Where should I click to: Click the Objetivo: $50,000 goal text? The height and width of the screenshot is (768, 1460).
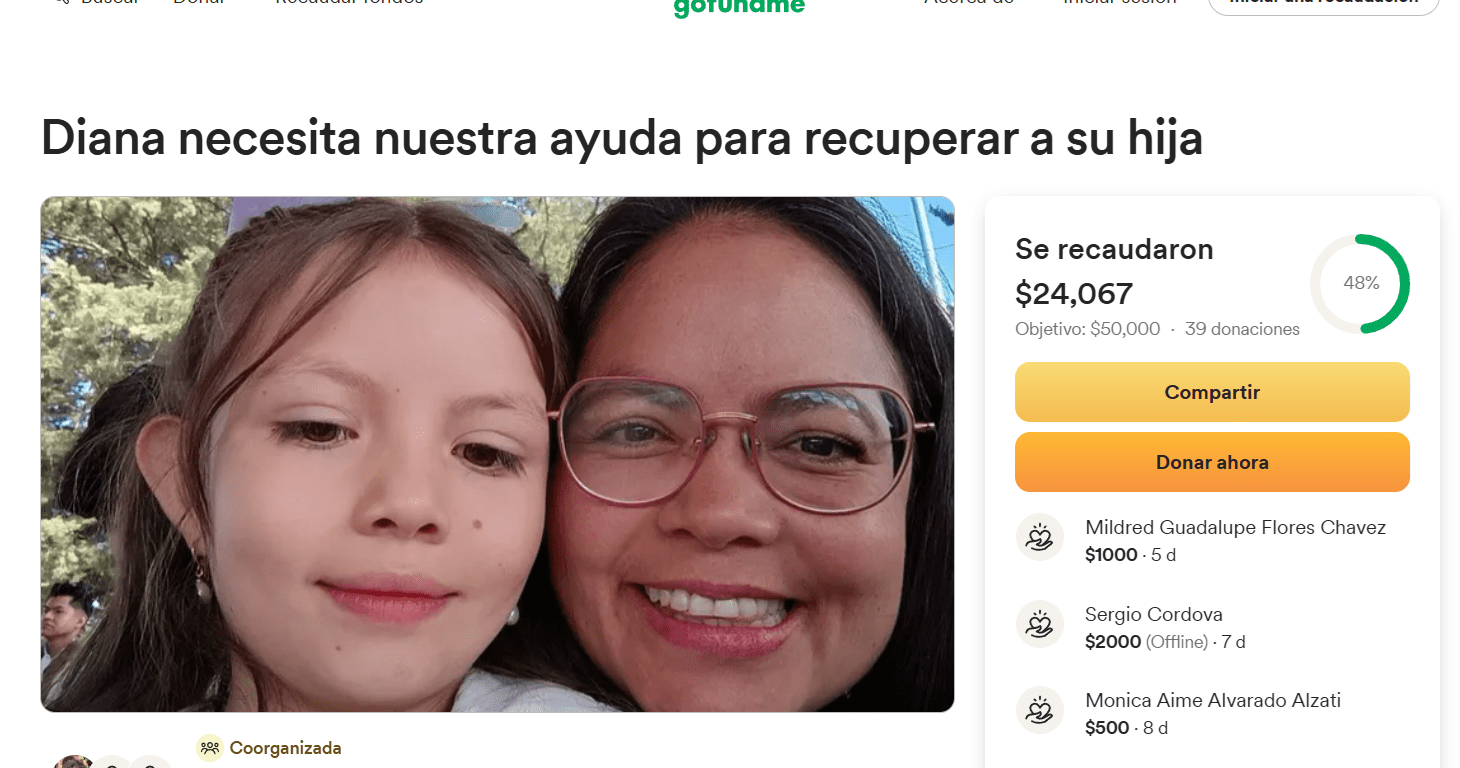pos(1087,329)
